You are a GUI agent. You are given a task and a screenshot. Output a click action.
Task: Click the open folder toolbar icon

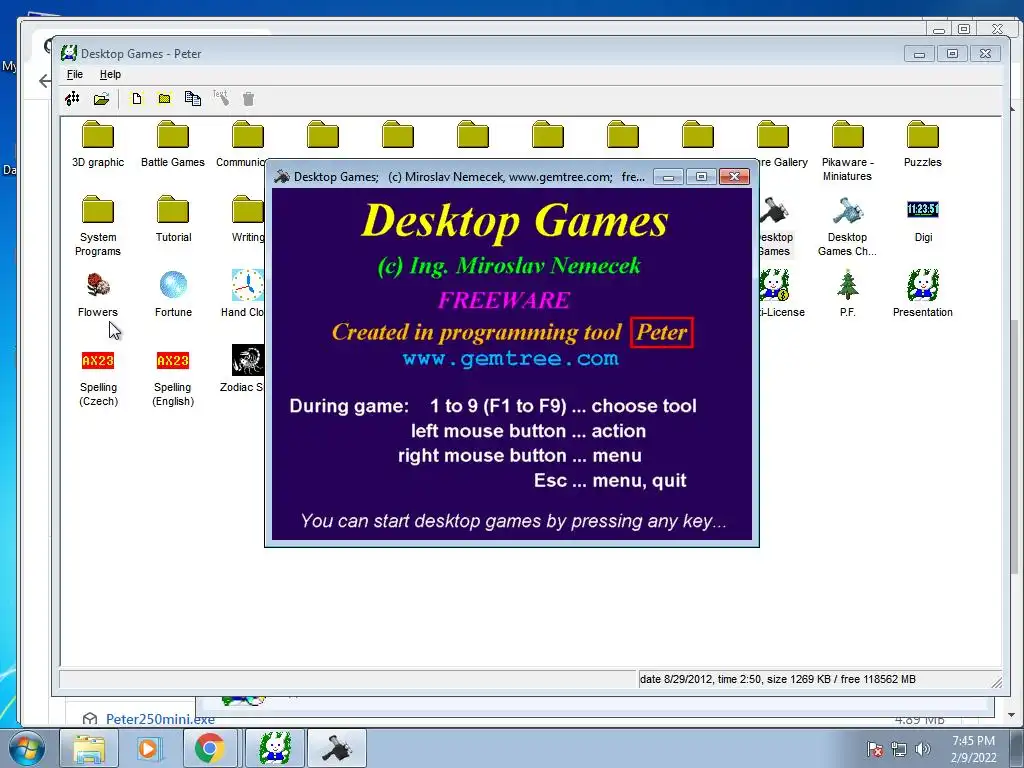pyautogui.click(x=101, y=99)
